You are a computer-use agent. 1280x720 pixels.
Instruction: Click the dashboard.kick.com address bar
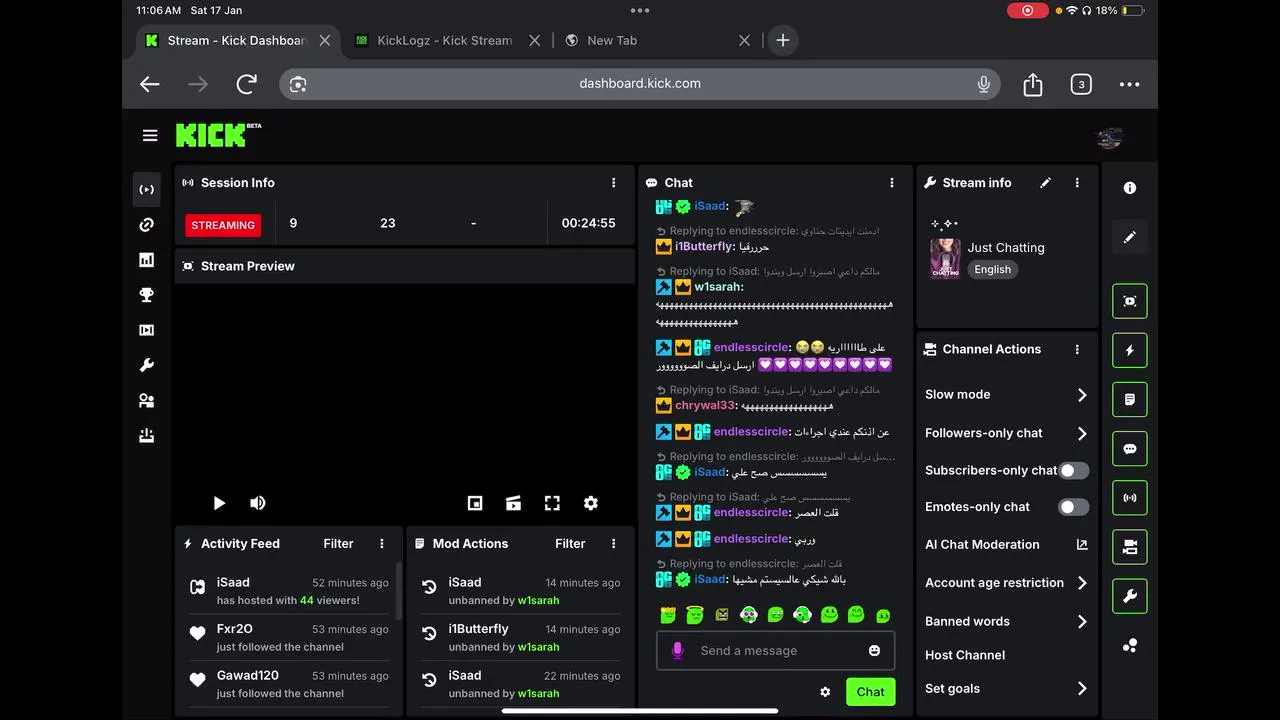point(640,84)
